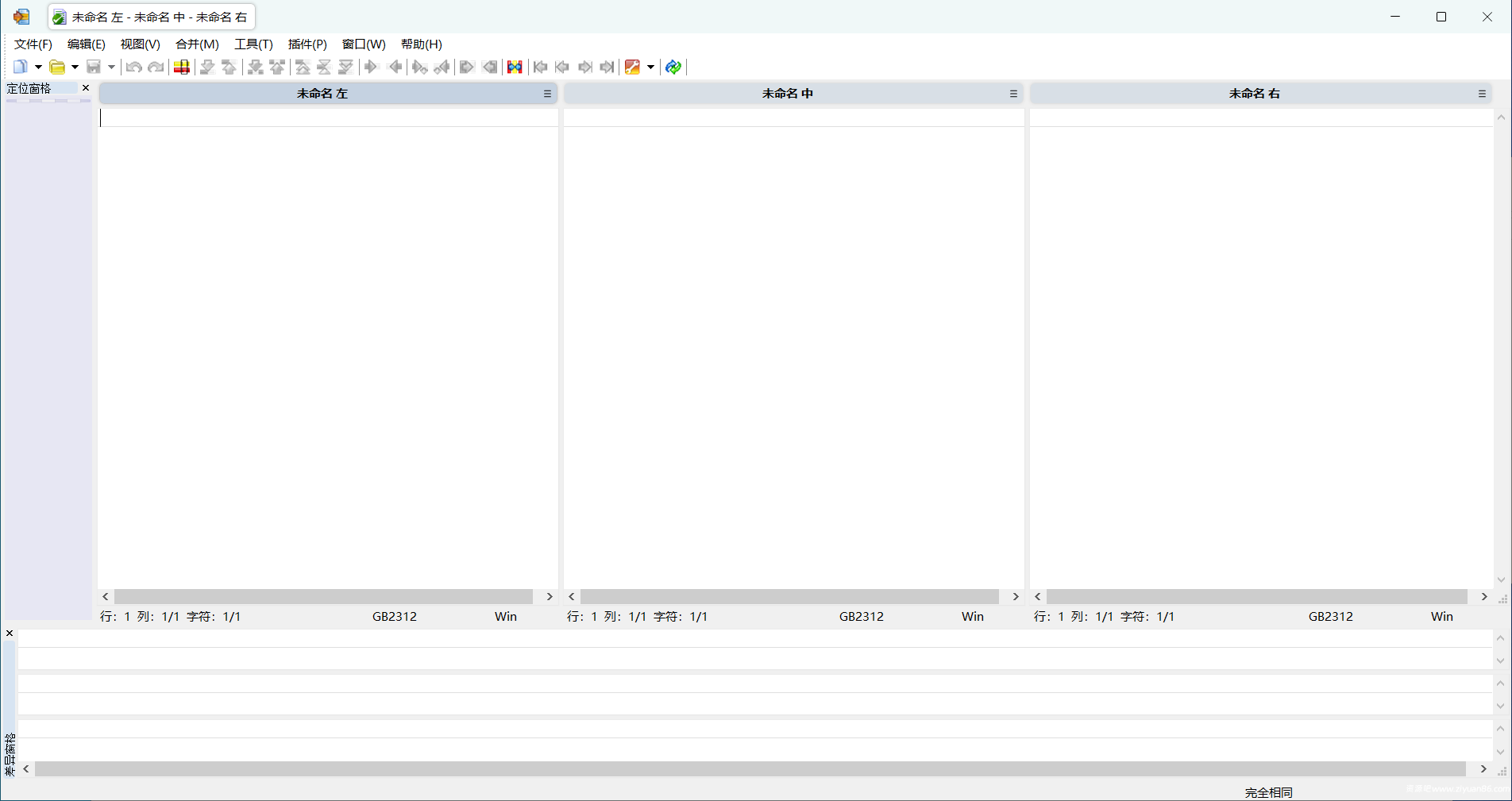1512x801 pixels.
Task: Click the Redo arrow icon
Action: pos(156,67)
